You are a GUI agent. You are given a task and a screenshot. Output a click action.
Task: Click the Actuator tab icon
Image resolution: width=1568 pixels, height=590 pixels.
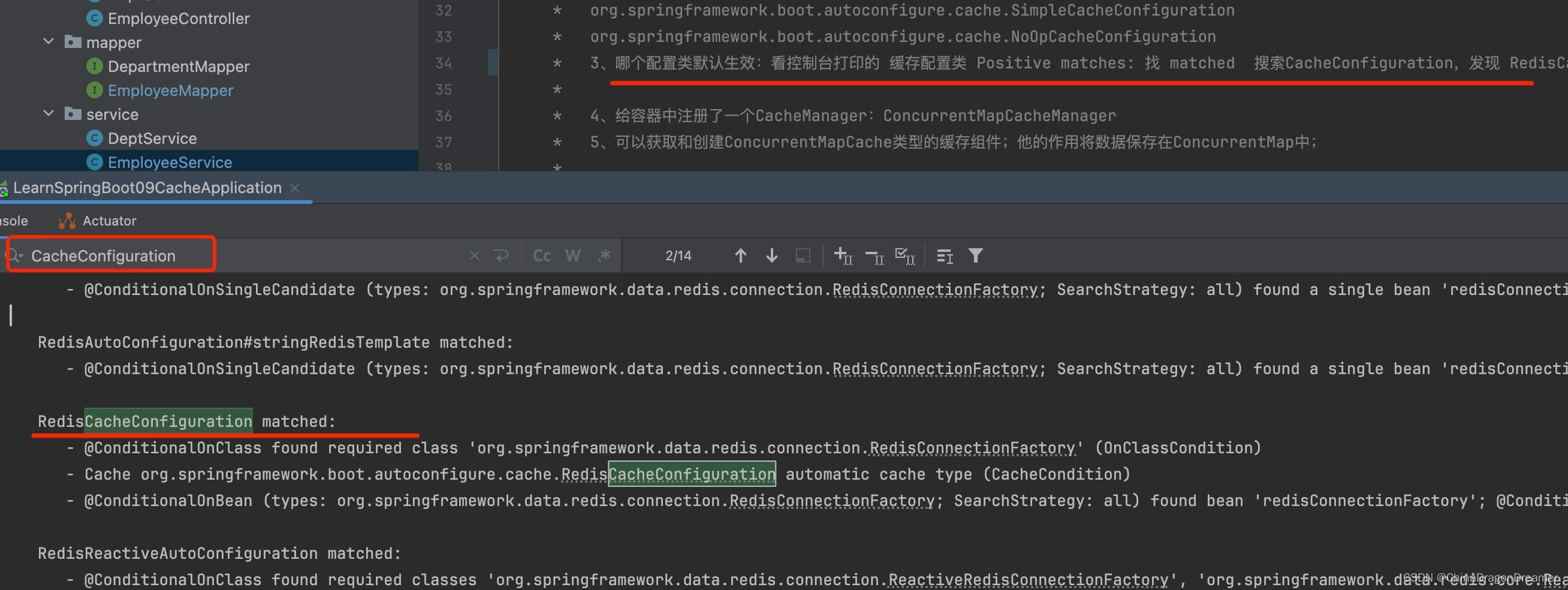(x=67, y=221)
